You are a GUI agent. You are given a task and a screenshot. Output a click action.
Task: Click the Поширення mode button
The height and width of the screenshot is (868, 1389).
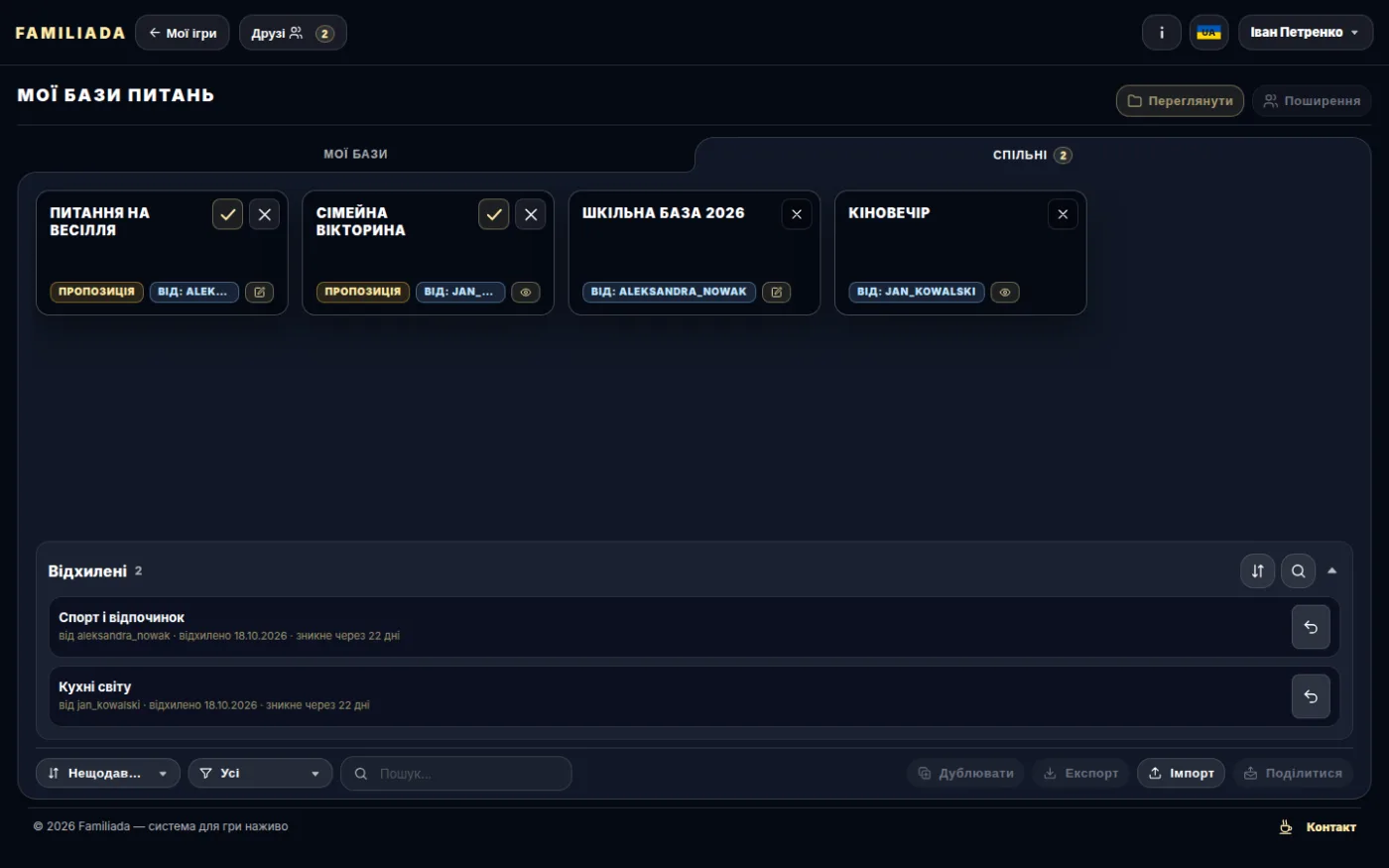coord(1312,100)
